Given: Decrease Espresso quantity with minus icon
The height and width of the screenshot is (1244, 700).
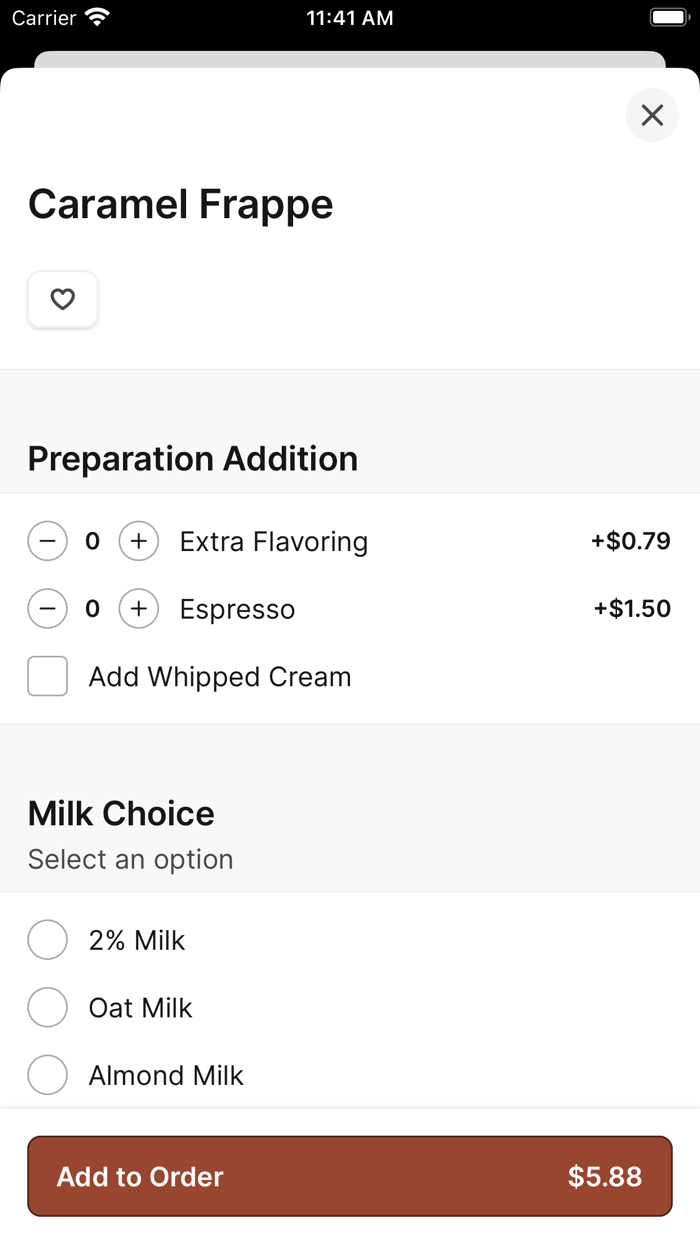Looking at the screenshot, I should tap(47, 609).
